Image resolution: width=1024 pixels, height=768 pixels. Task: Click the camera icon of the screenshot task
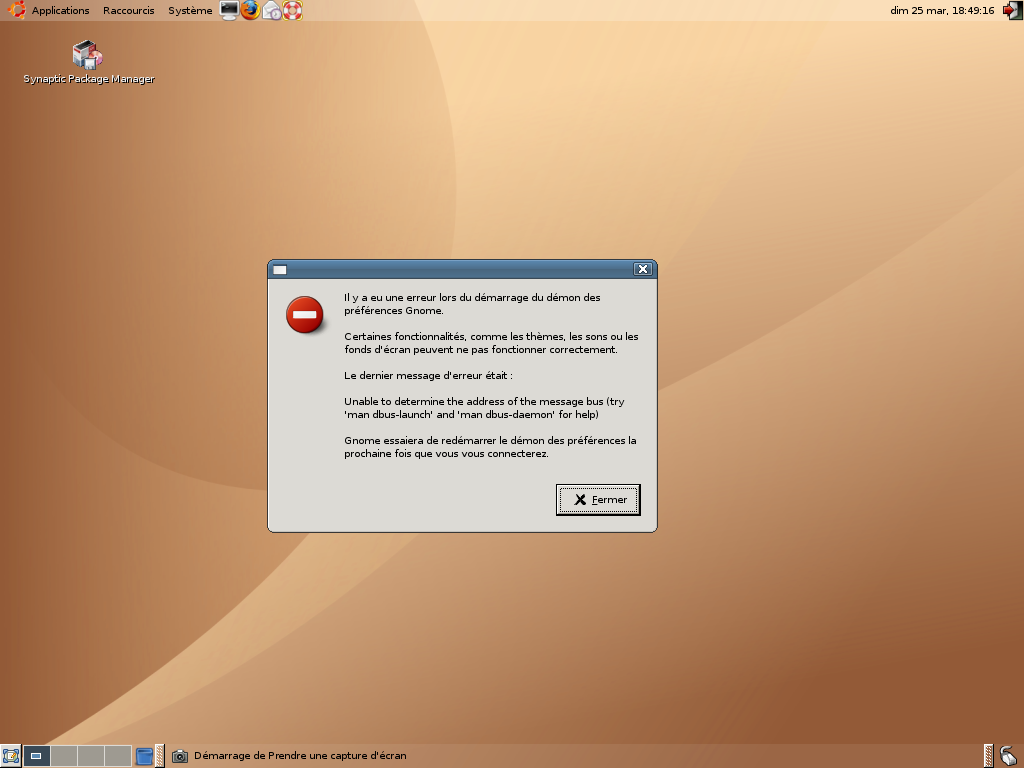click(x=180, y=756)
